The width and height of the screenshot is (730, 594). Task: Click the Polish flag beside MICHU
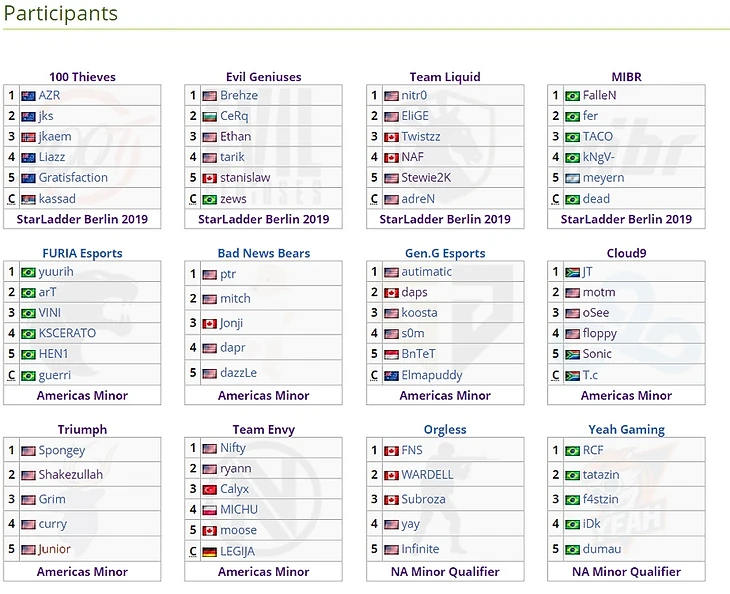[x=209, y=510]
